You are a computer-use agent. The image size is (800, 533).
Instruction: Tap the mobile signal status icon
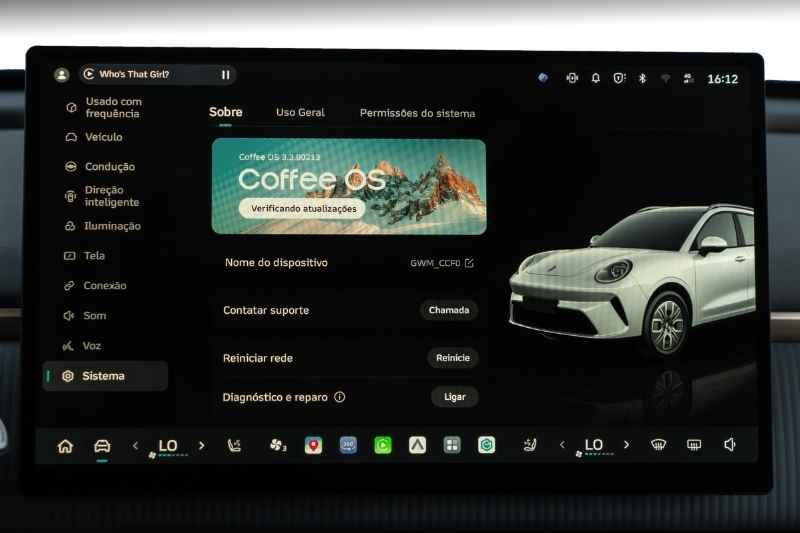688,79
